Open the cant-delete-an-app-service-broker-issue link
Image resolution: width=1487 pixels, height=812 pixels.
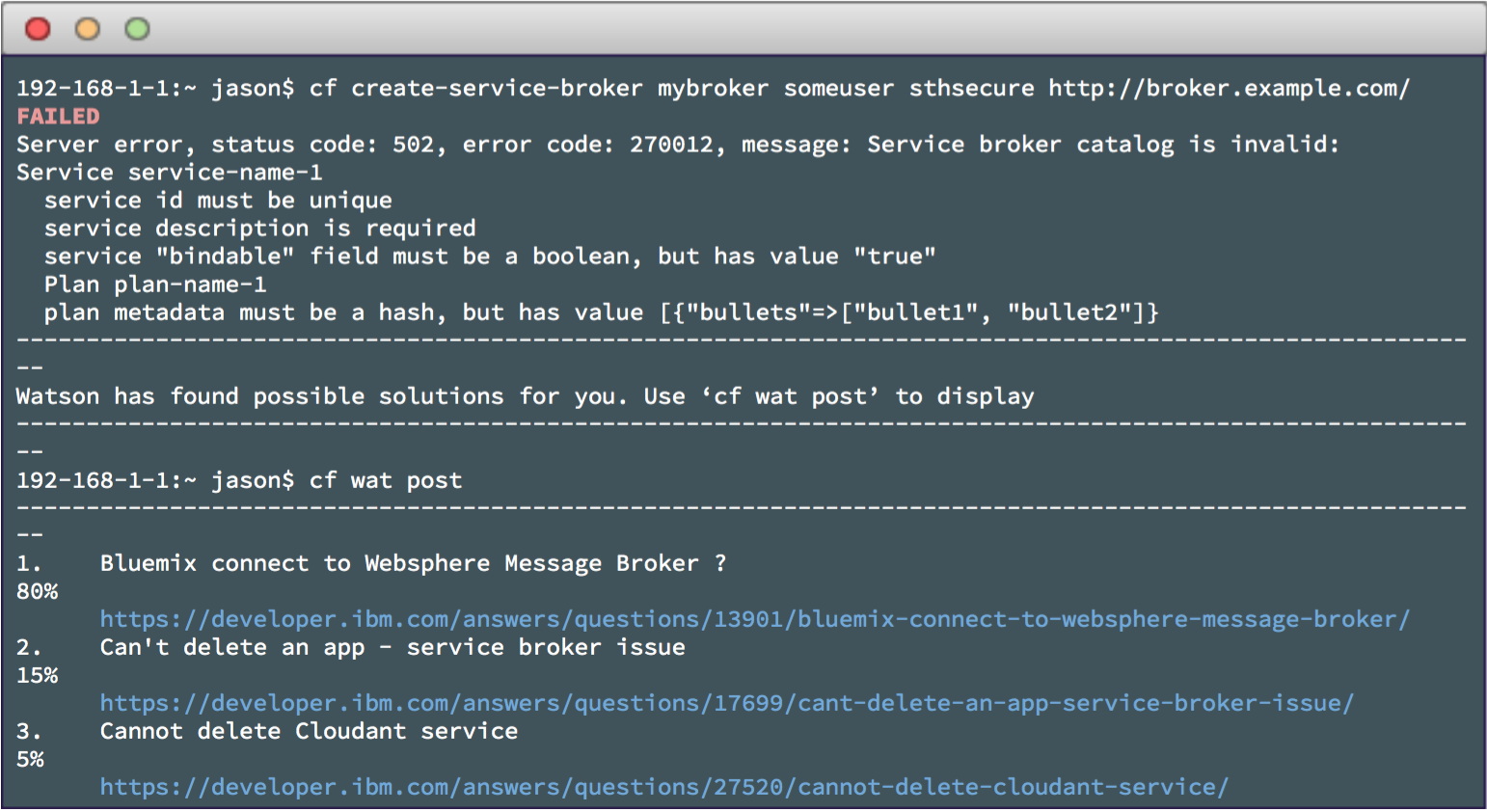726,703
